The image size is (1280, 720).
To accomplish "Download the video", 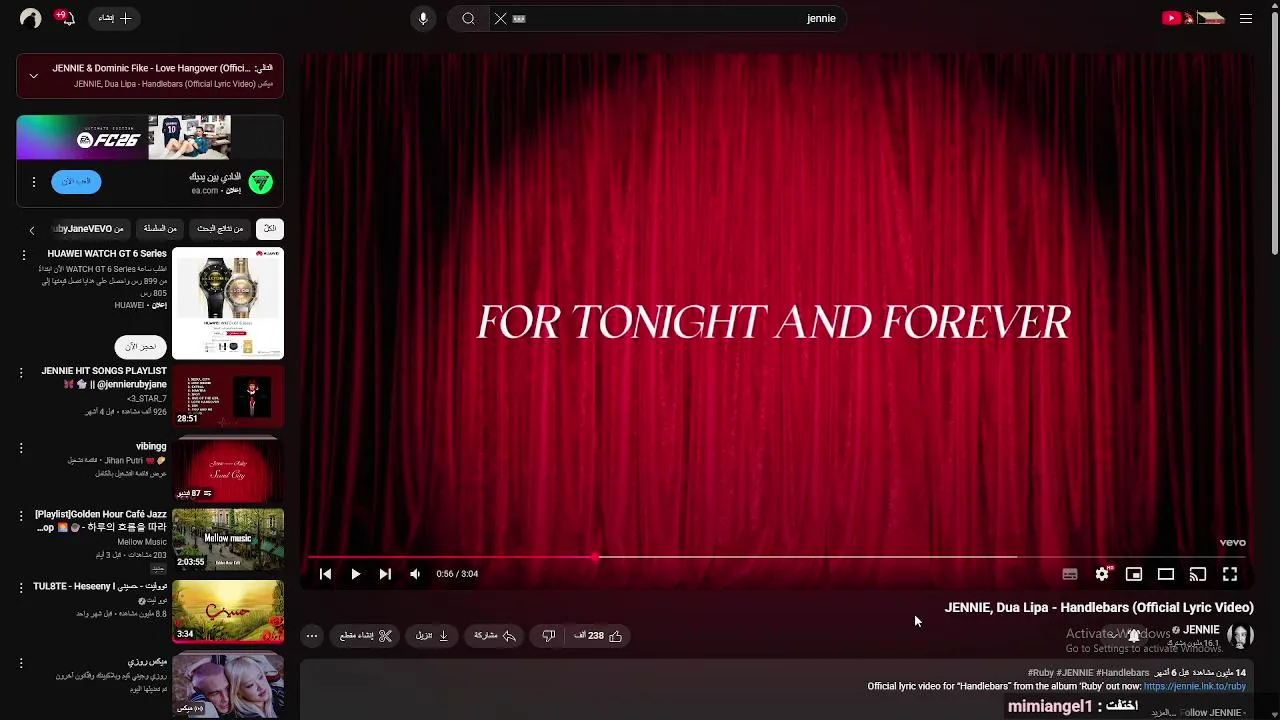I will click(432, 636).
